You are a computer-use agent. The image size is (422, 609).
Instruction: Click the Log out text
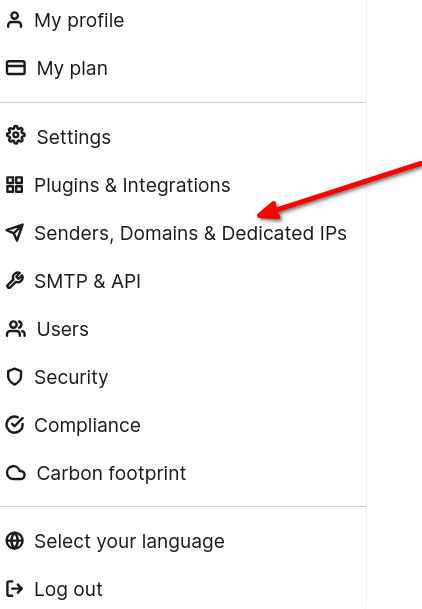[68, 589]
